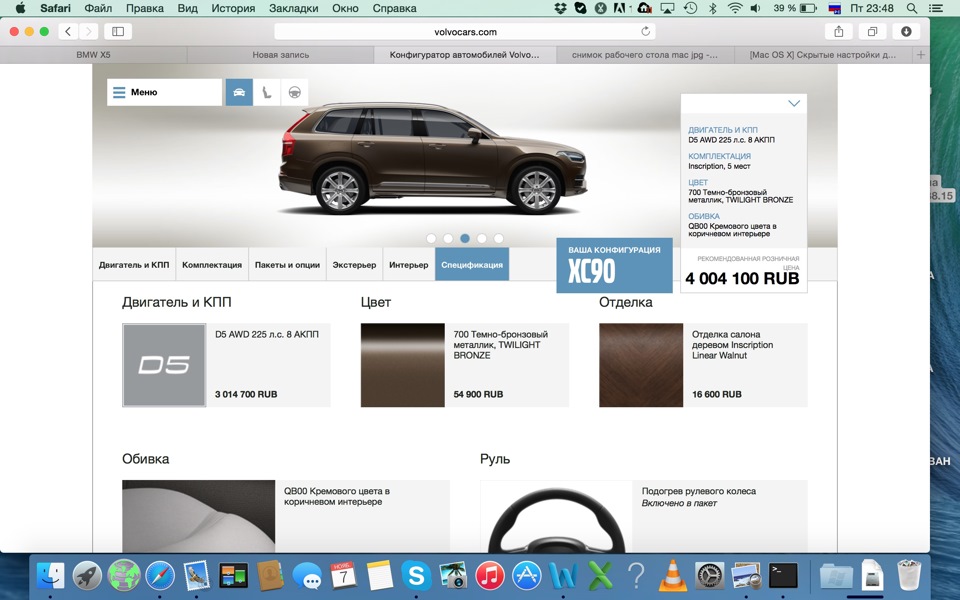Open the keyboard layout flag menu
Viewport: 960px width, 600px height.
pos(833,8)
